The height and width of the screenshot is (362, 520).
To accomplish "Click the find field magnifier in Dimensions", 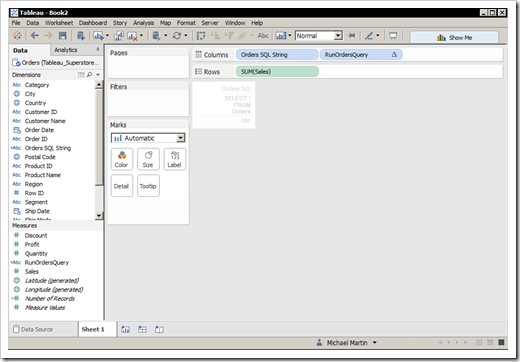I will point(89,75).
